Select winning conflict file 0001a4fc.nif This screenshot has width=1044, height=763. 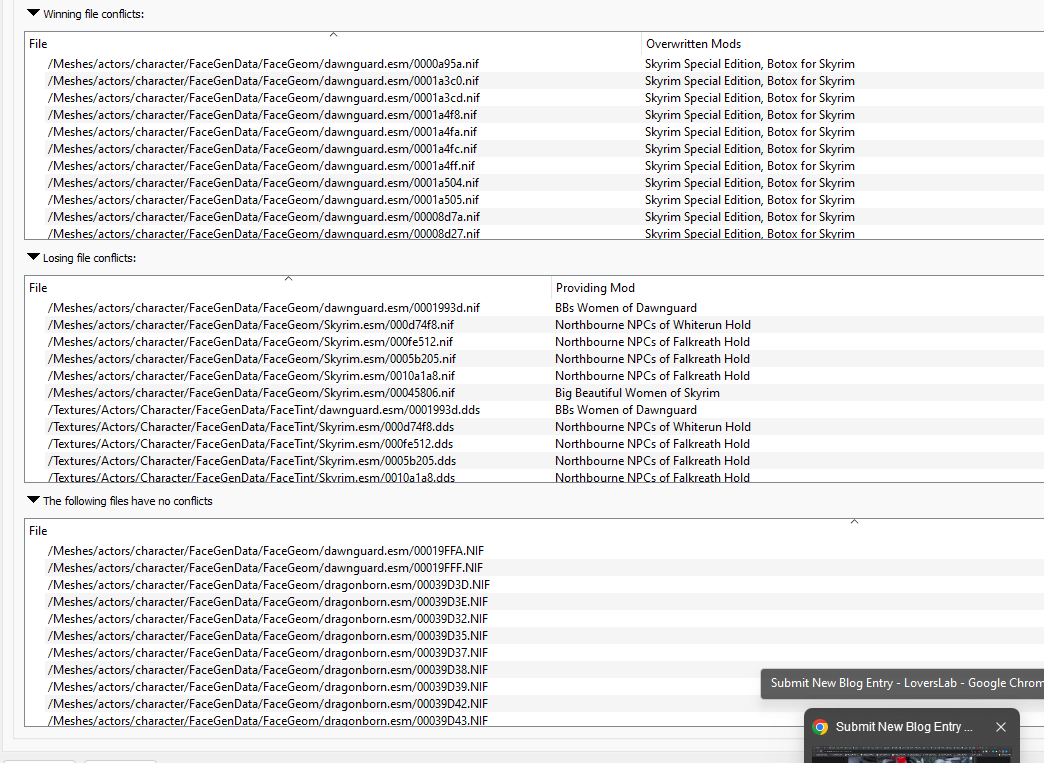262,148
